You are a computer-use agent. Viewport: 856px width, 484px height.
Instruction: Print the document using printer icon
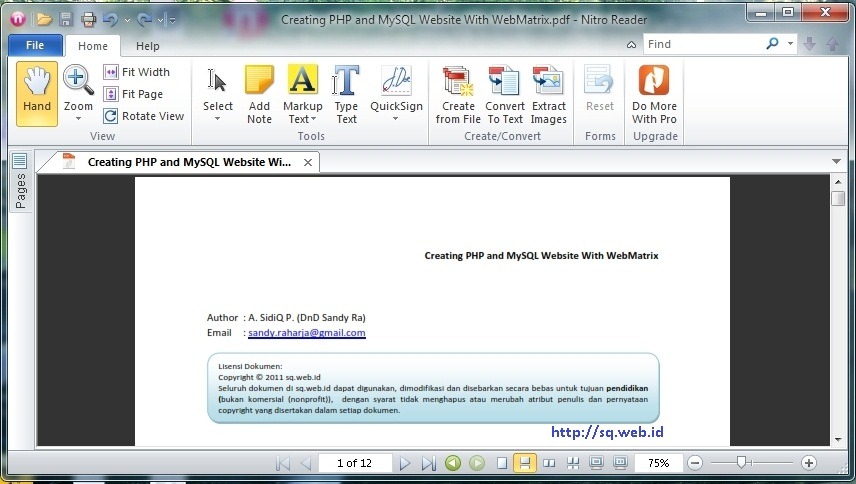(x=88, y=20)
